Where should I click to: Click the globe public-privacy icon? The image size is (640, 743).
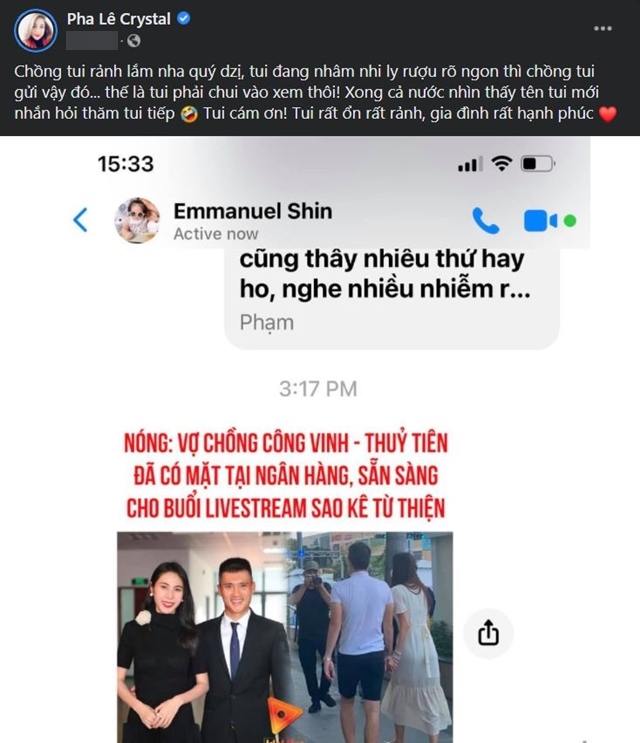[134, 41]
